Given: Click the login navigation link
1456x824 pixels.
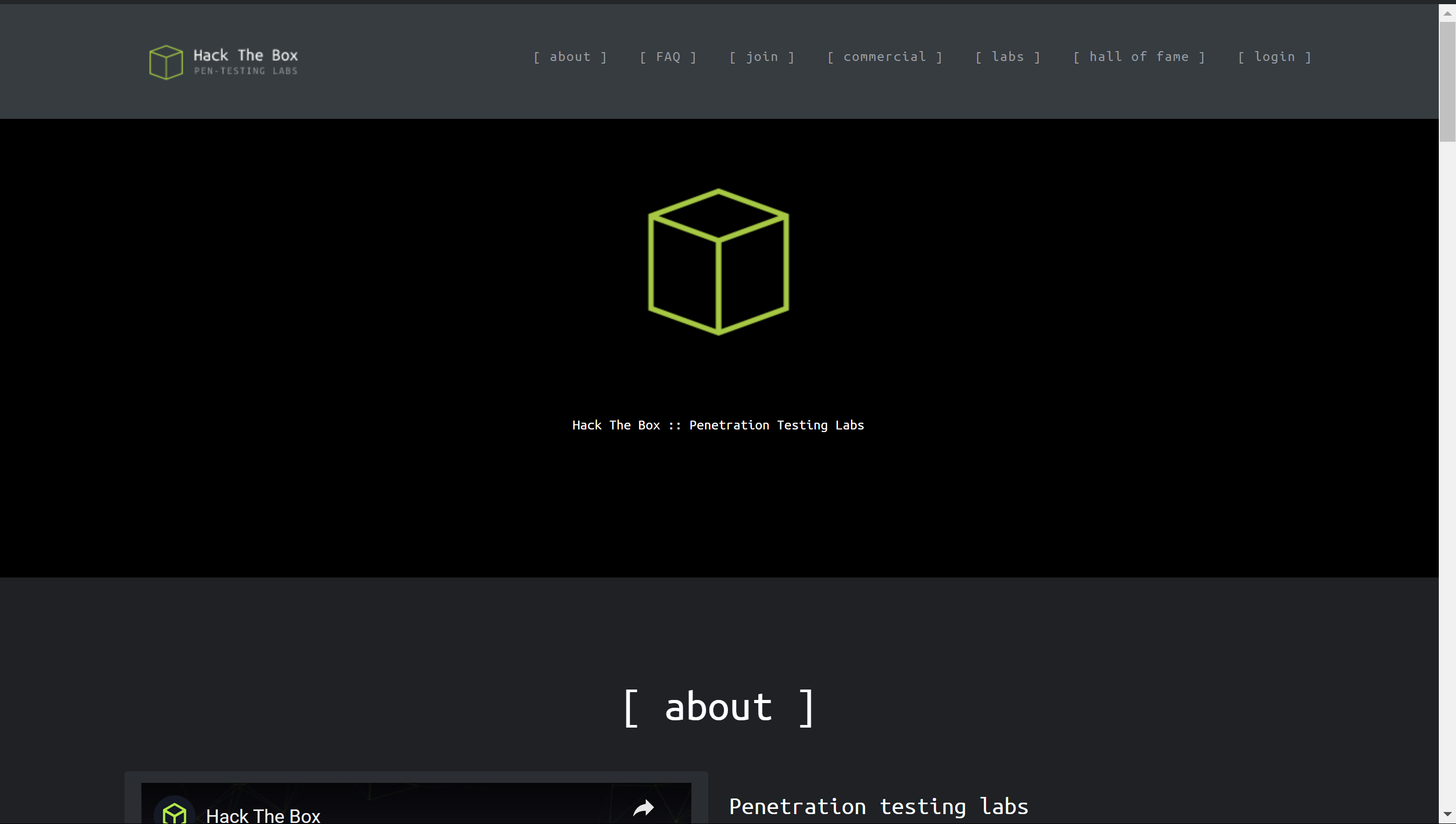Looking at the screenshot, I should [x=1274, y=57].
